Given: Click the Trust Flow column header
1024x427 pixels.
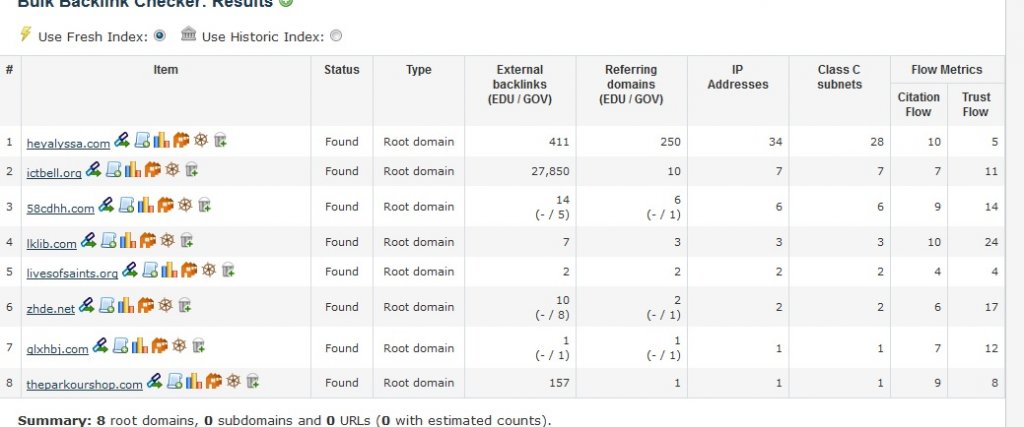Looking at the screenshot, I should [976, 104].
